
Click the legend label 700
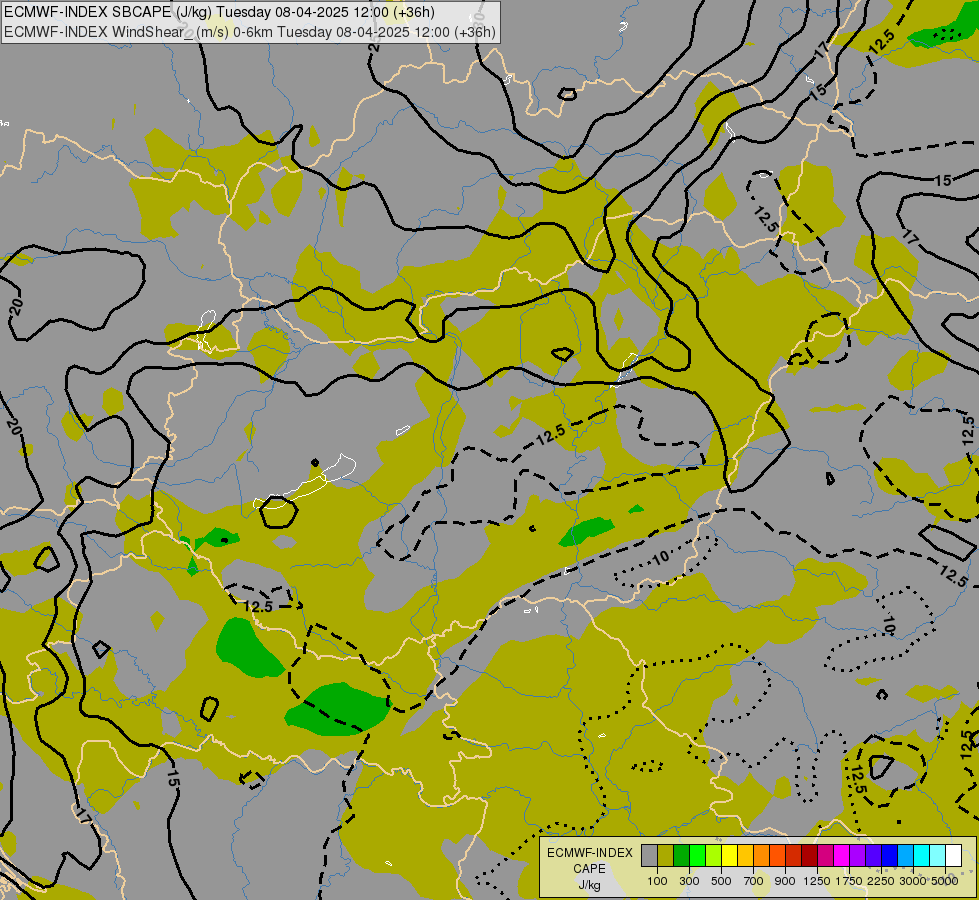click(x=754, y=881)
